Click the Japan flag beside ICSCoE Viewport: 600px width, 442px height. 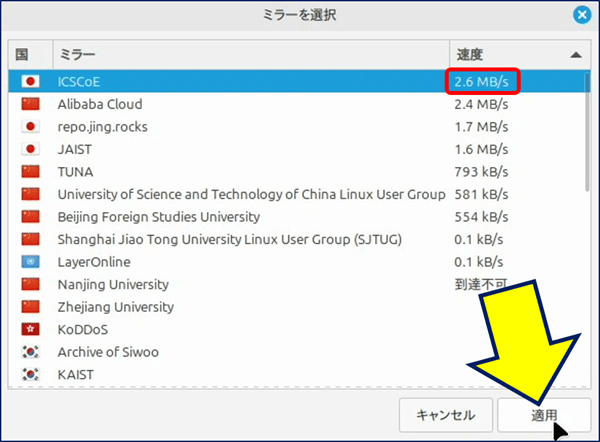coord(30,82)
